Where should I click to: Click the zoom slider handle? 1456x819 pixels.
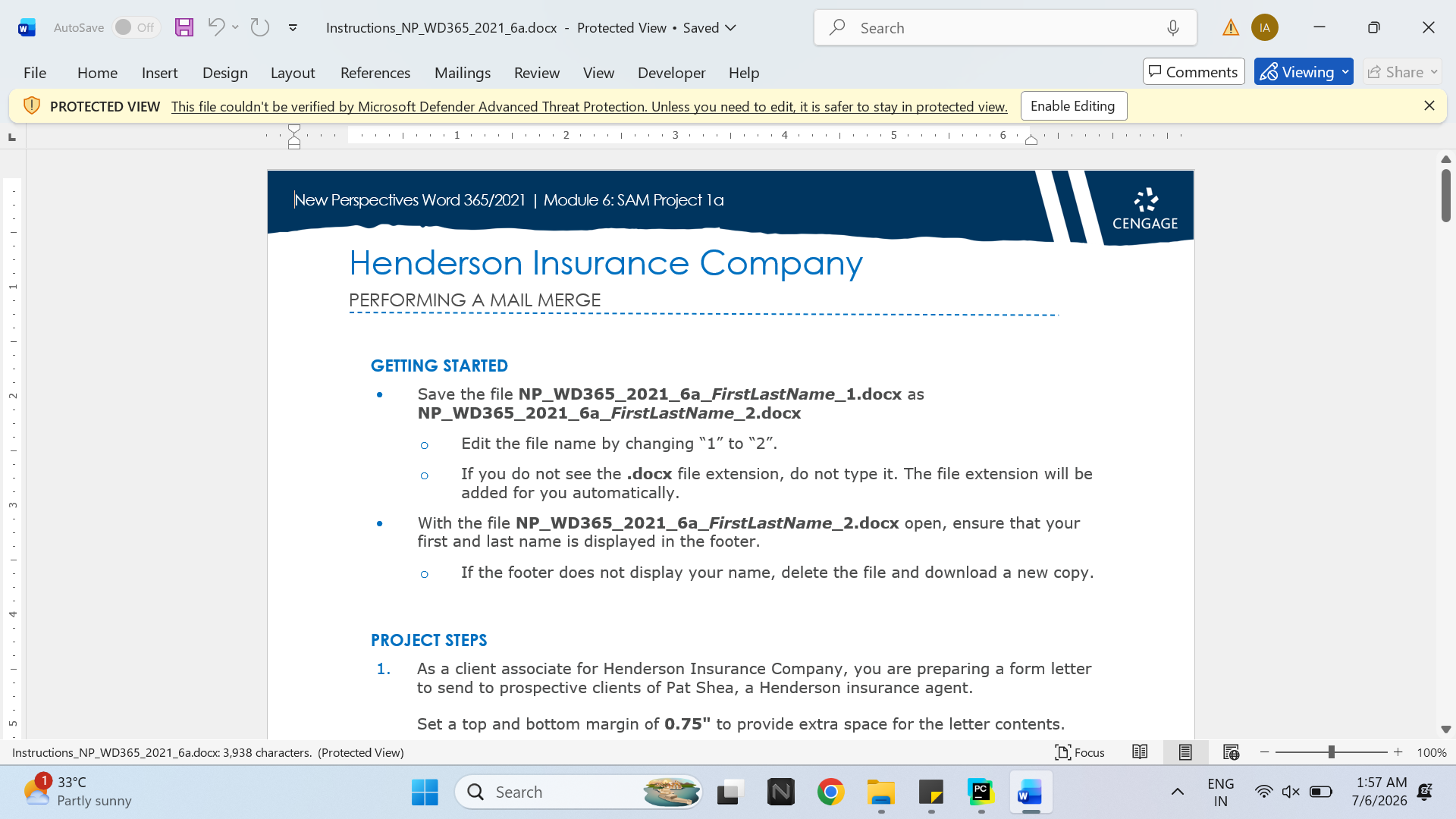tap(1331, 752)
